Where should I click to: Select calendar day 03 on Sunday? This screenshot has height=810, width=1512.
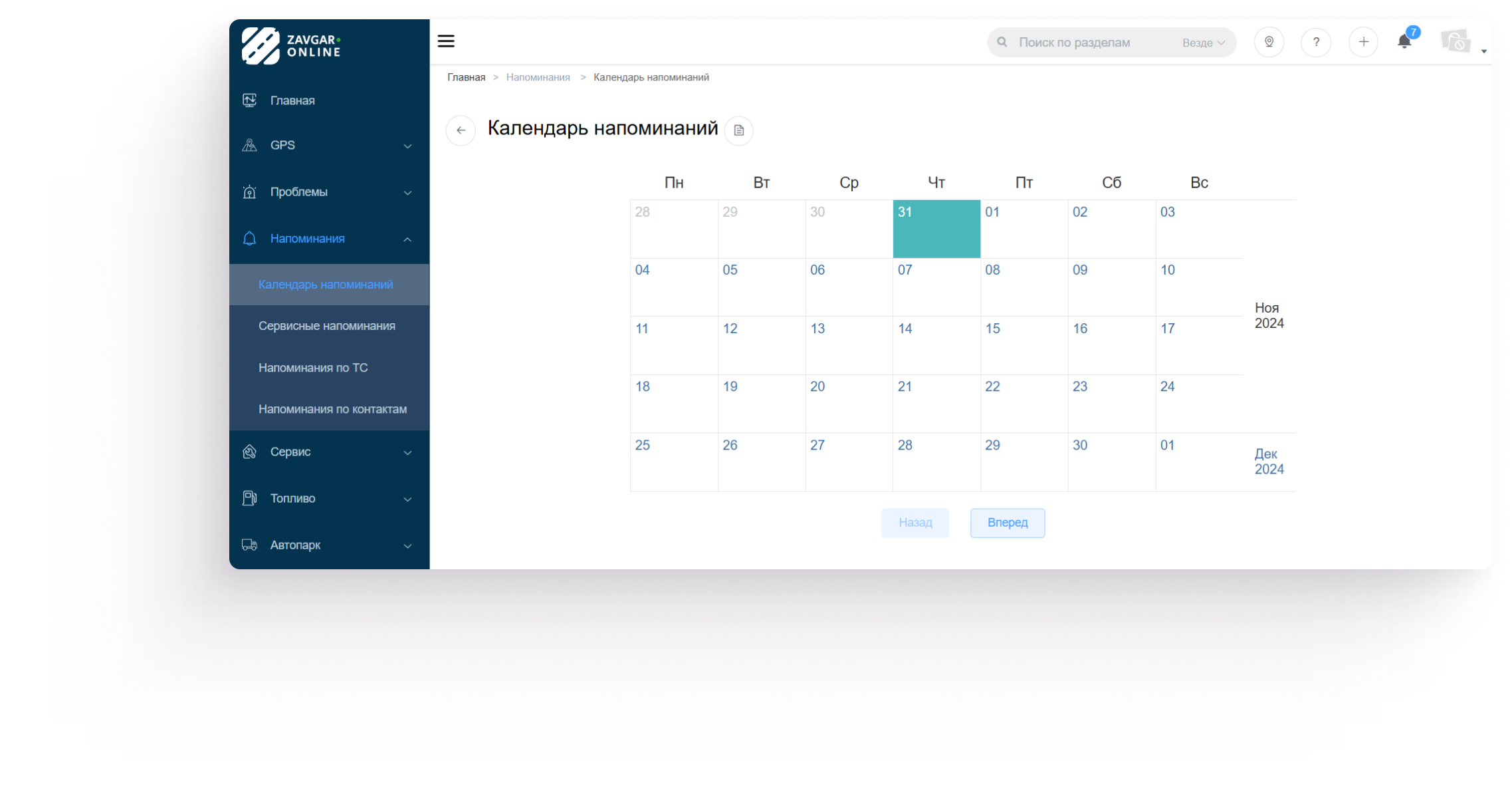(1199, 229)
